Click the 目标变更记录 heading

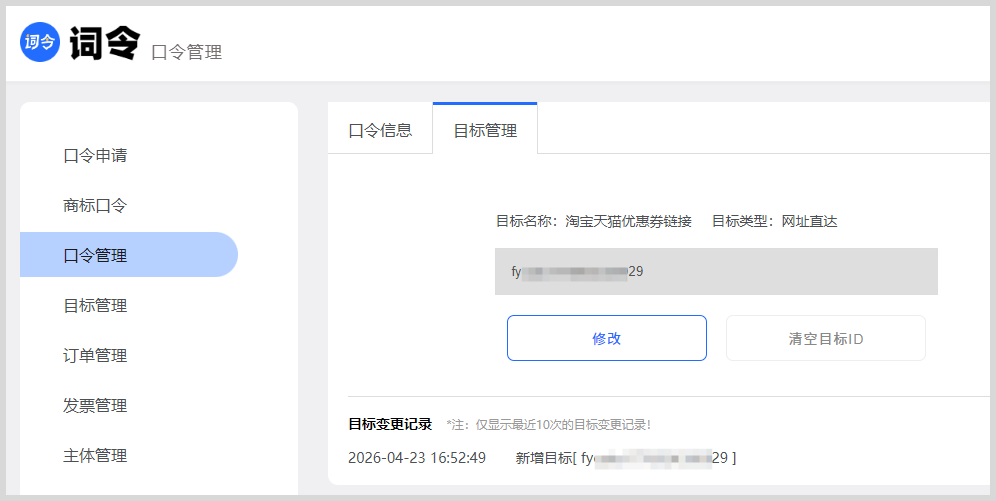[x=390, y=424]
